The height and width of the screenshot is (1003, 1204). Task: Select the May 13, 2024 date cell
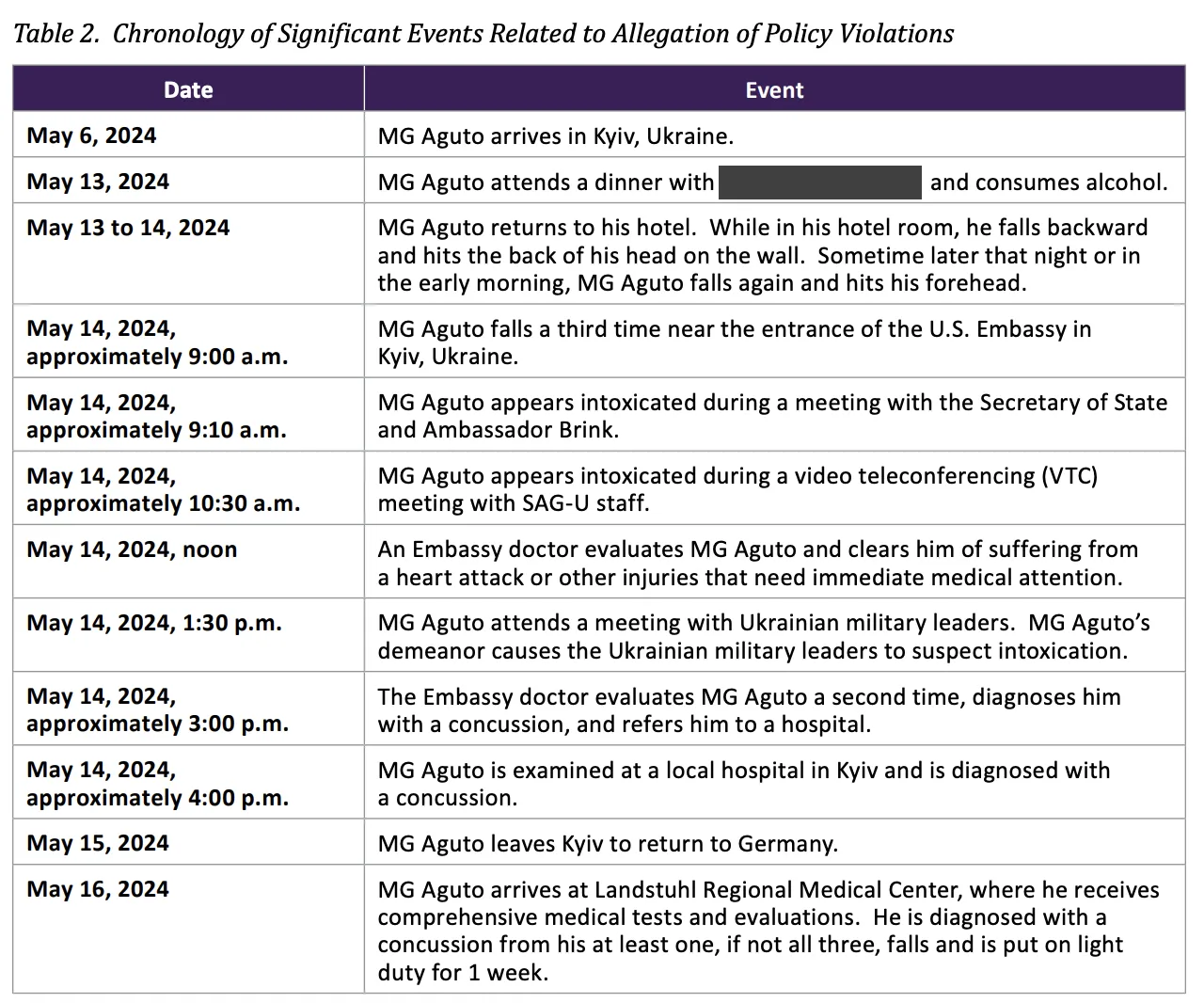pos(99,182)
